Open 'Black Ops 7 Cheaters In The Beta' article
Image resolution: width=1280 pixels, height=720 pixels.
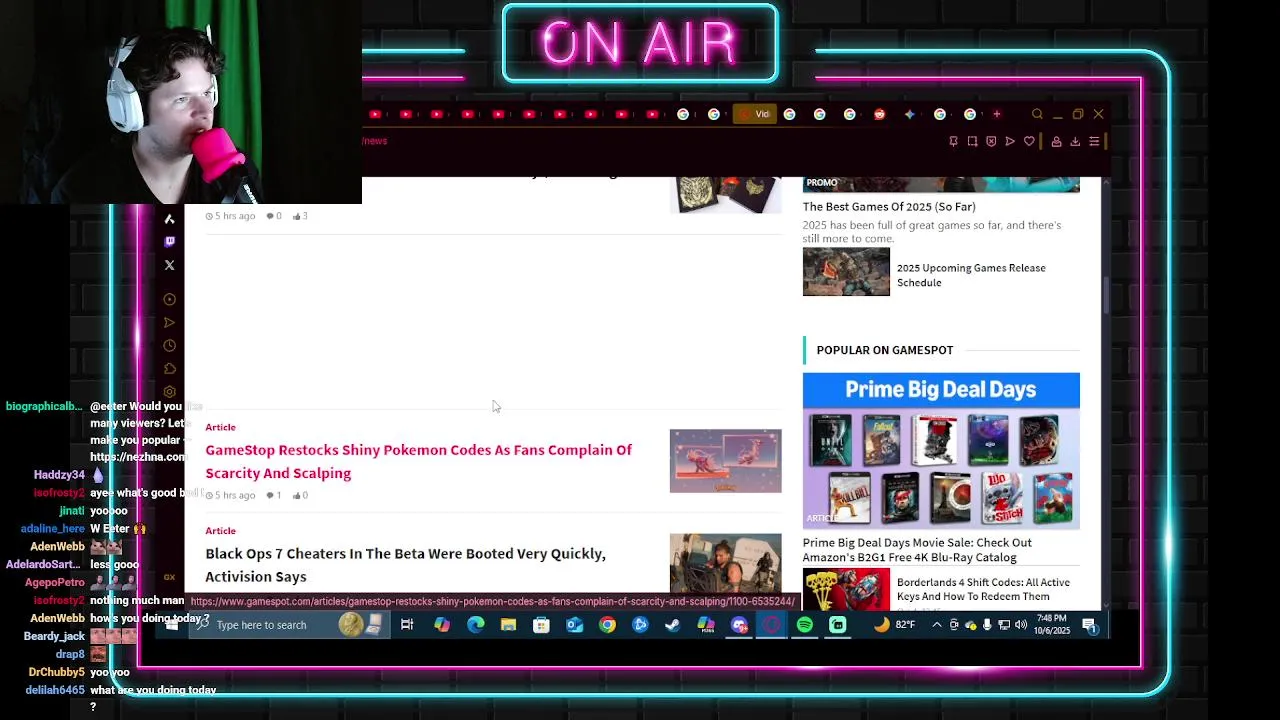point(405,565)
